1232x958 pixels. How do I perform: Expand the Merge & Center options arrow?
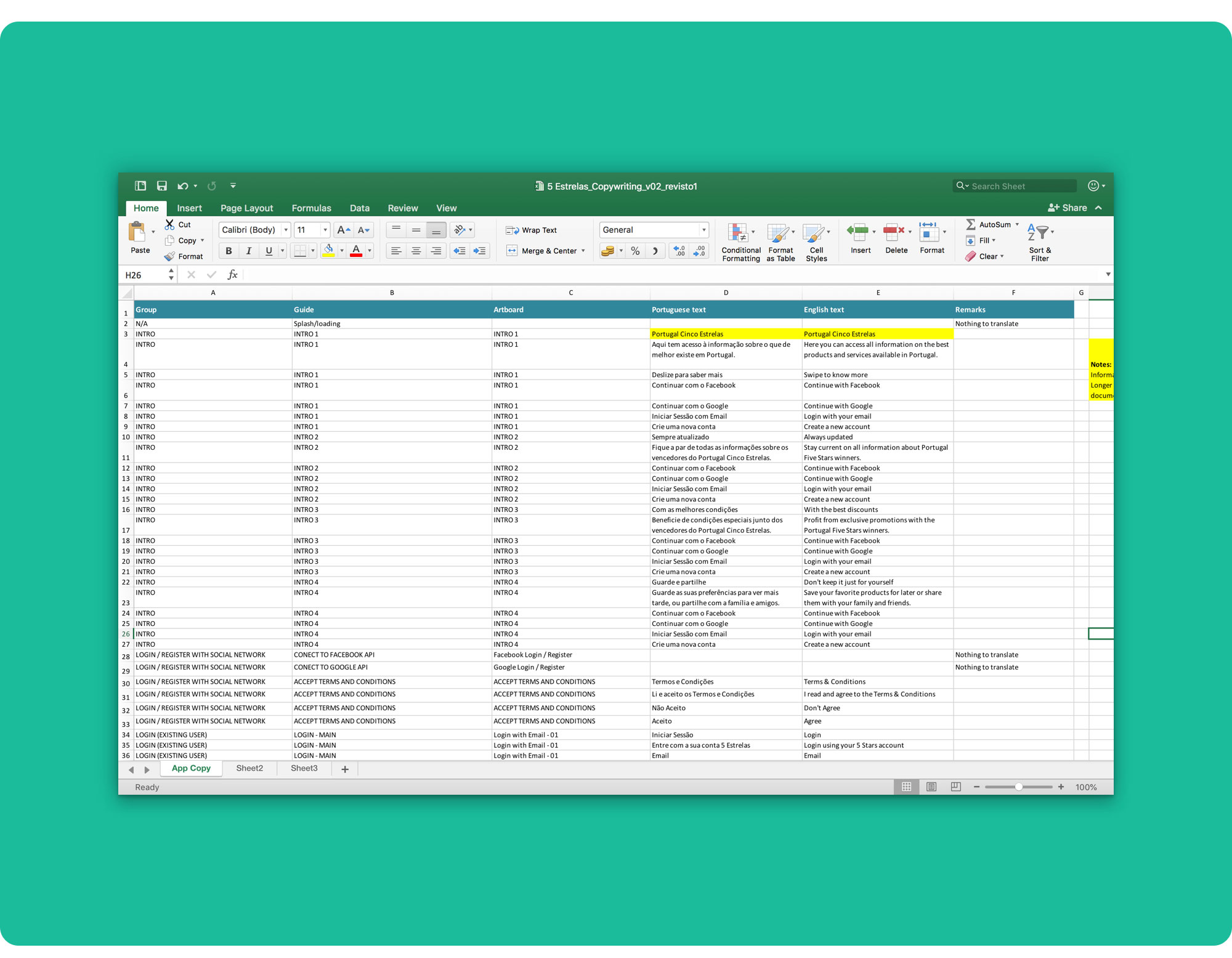[583, 251]
